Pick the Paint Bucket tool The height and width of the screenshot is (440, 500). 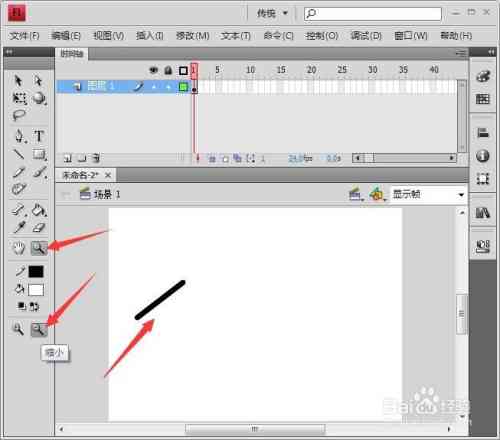click(x=39, y=211)
